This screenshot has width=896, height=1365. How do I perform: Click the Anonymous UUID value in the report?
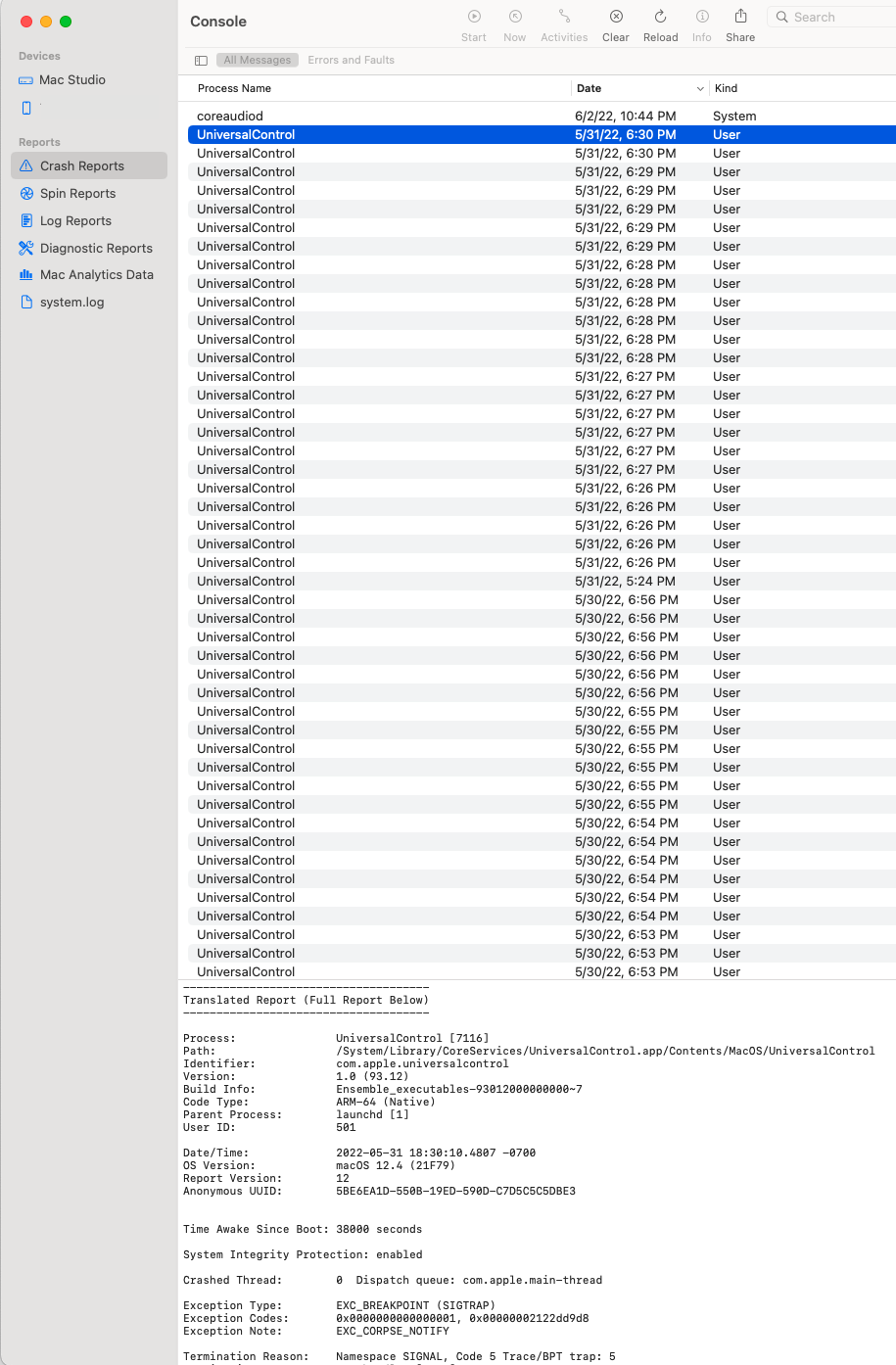pos(455,1191)
